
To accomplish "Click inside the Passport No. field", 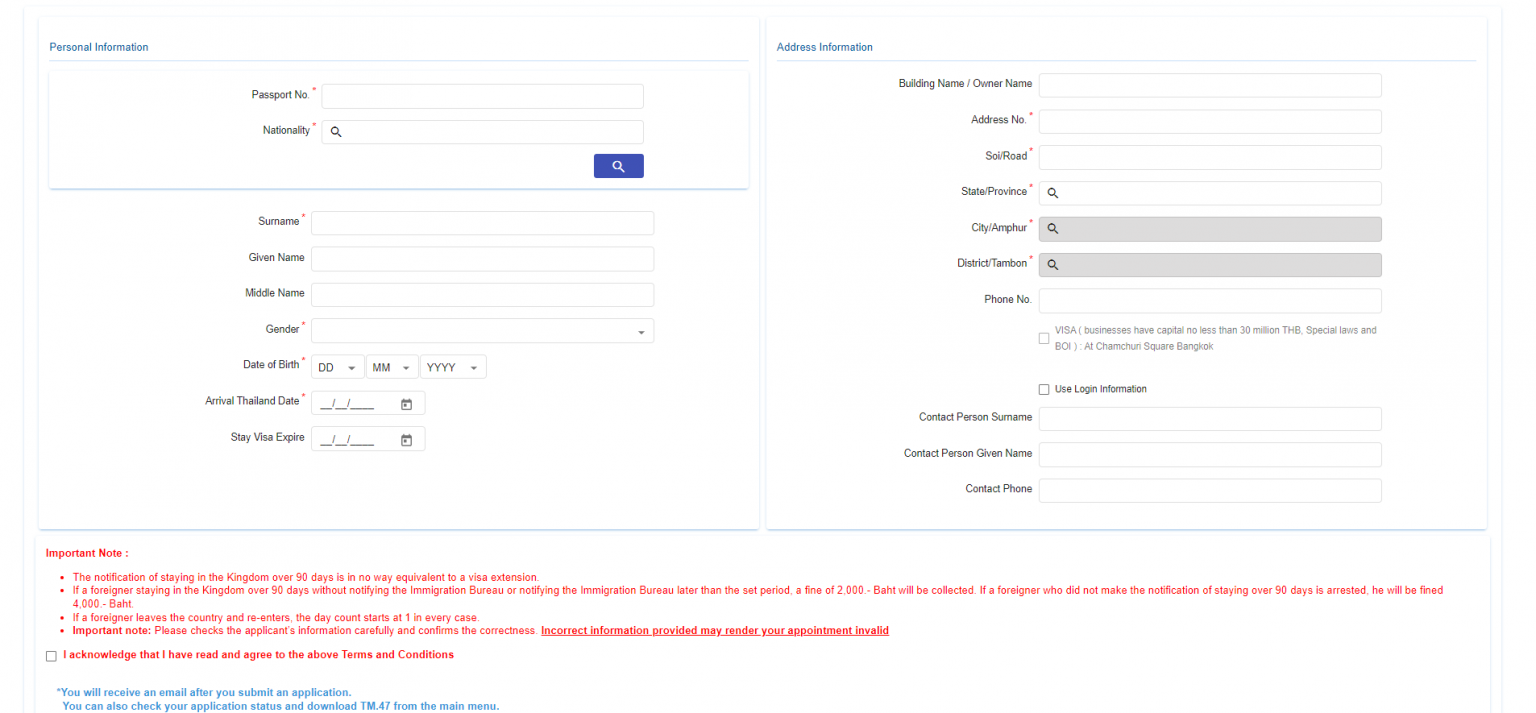I will coord(482,95).
